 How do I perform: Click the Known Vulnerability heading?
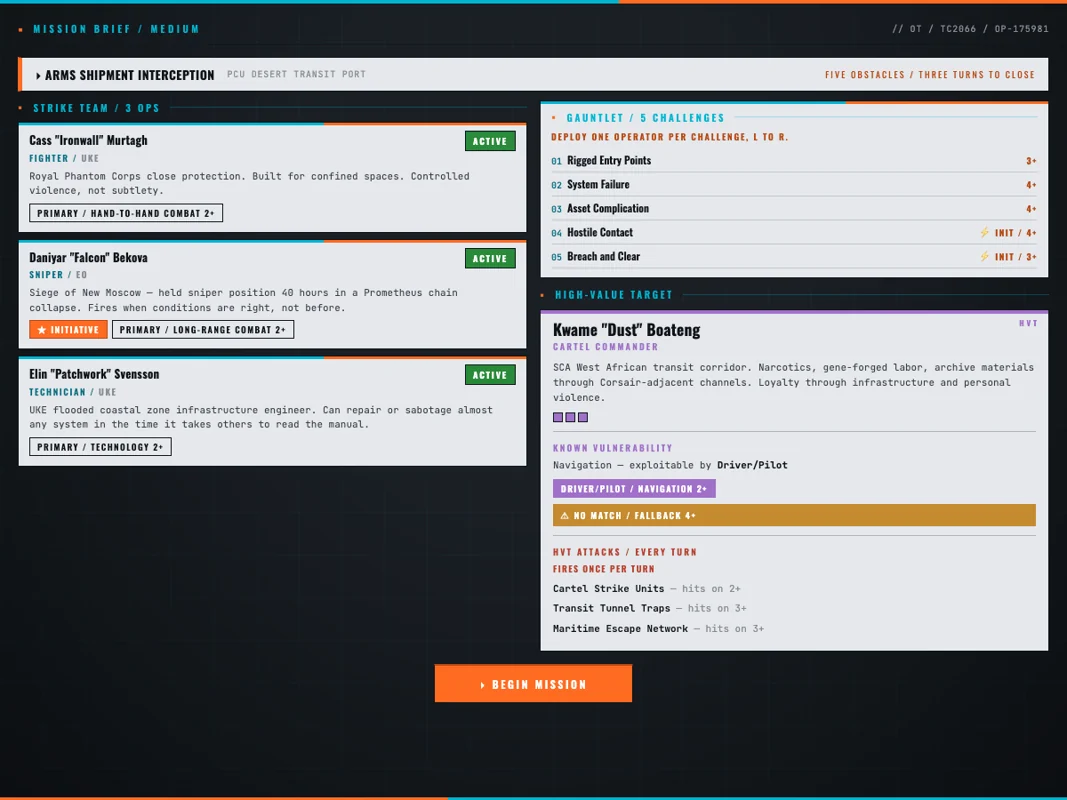(612, 448)
